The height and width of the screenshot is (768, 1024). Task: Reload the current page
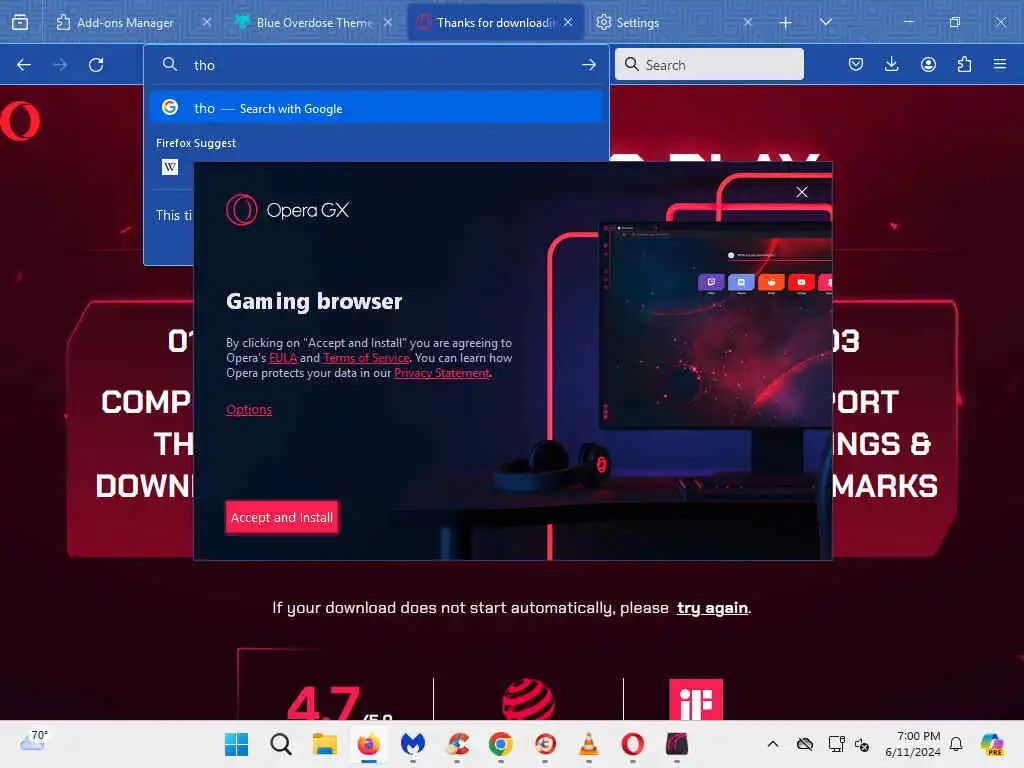tap(96, 65)
